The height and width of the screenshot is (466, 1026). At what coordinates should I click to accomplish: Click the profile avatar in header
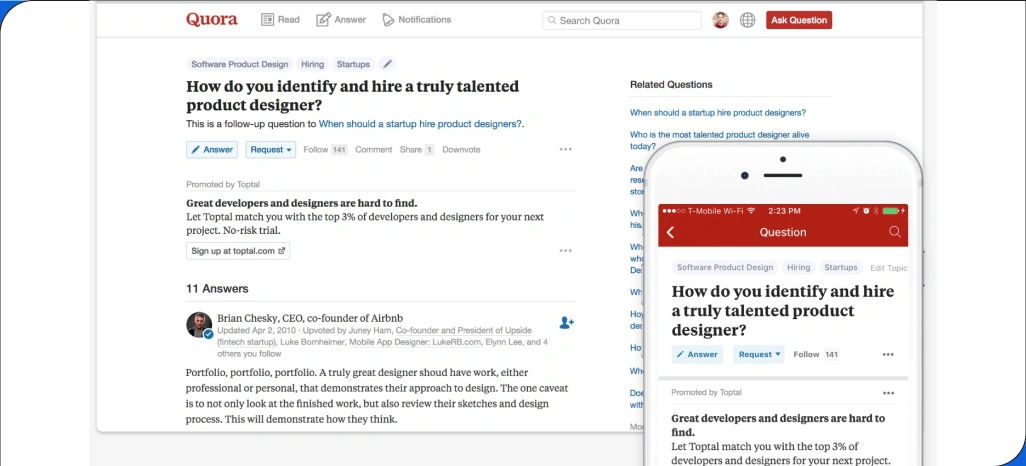[720, 20]
